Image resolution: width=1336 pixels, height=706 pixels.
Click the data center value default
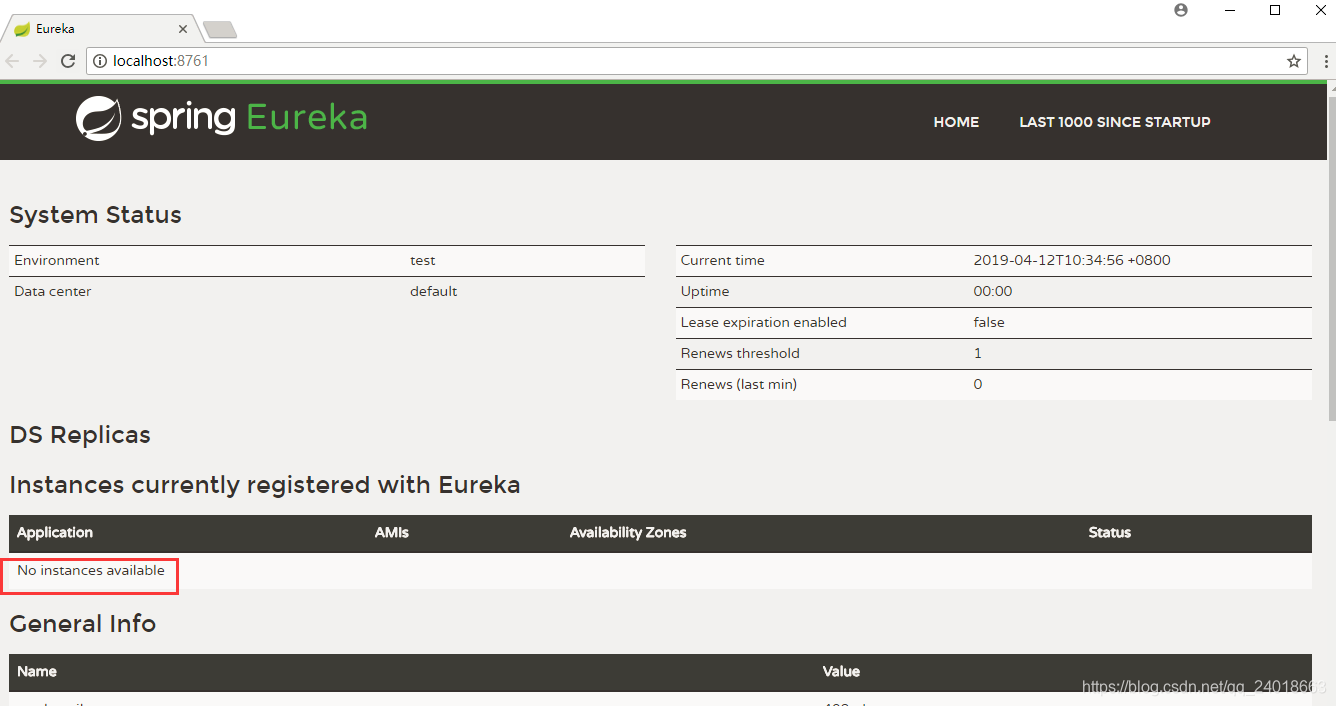[x=434, y=291]
